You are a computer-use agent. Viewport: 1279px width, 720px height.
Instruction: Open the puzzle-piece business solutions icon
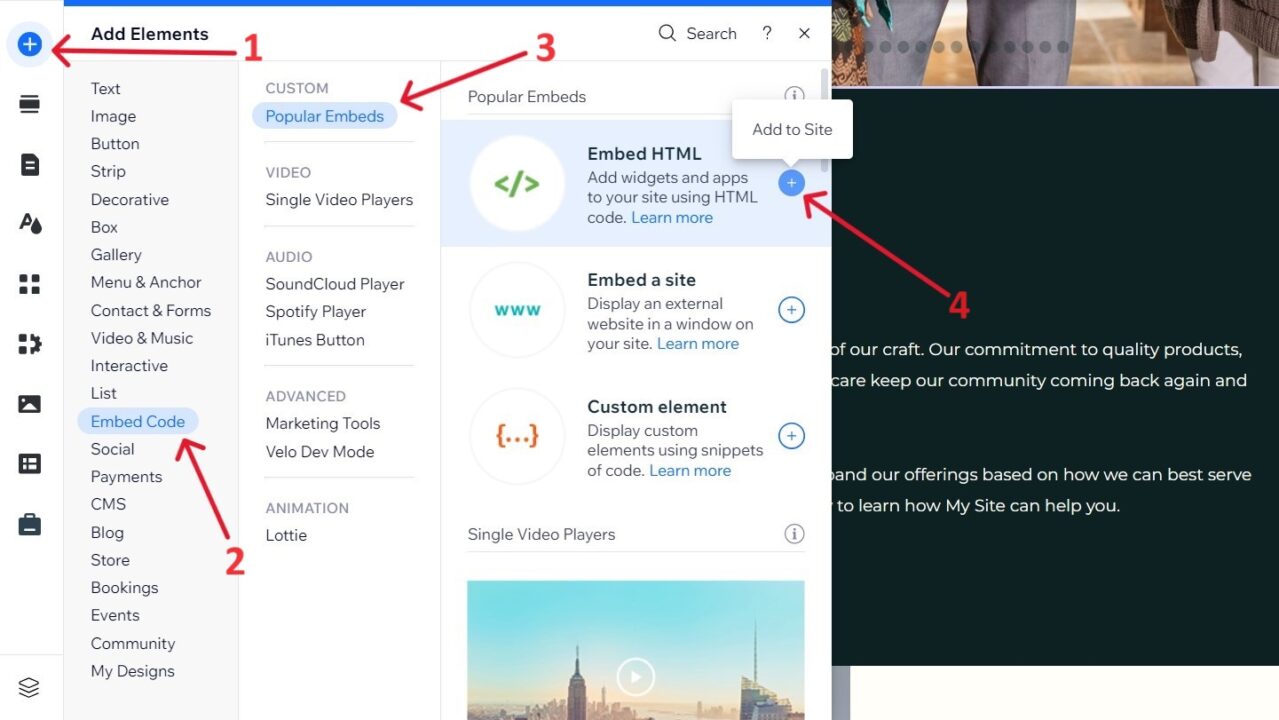click(30, 344)
